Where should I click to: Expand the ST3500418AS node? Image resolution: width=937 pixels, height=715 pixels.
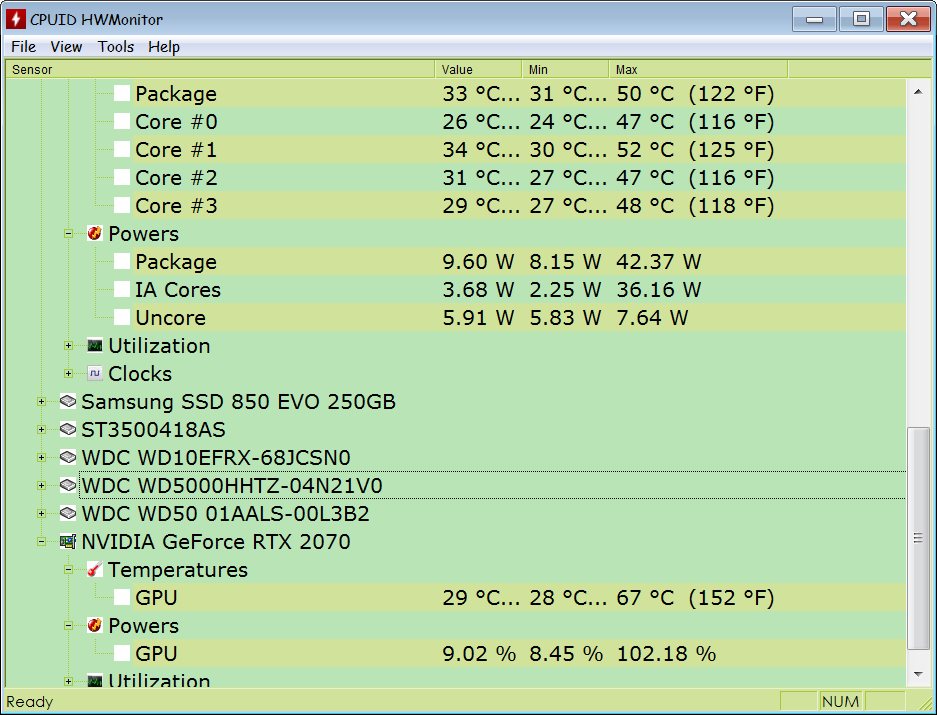click(x=41, y=429)
